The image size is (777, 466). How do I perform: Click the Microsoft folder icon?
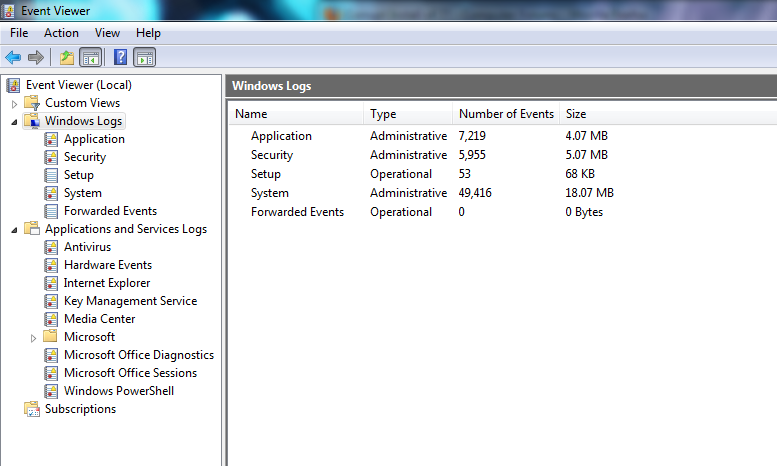point(51,337)
